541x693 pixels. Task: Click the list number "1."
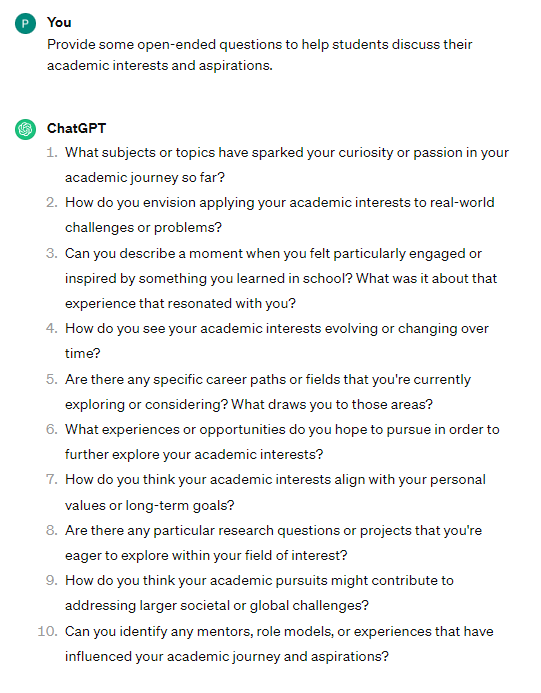point(52,152)
